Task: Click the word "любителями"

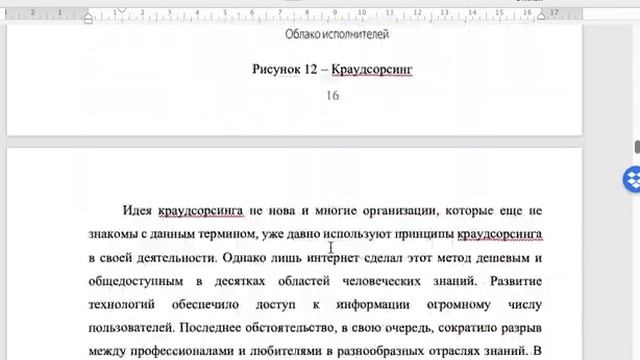Action: (285, 351)
